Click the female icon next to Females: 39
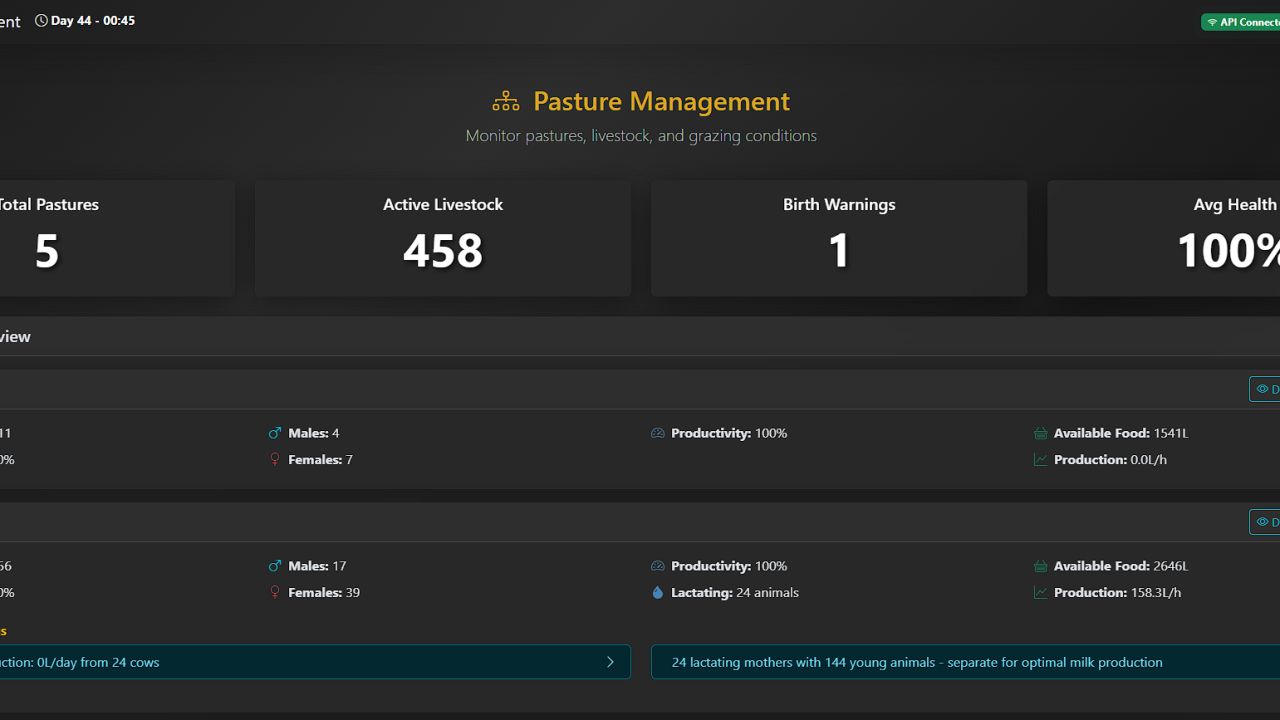 (275, 593)
